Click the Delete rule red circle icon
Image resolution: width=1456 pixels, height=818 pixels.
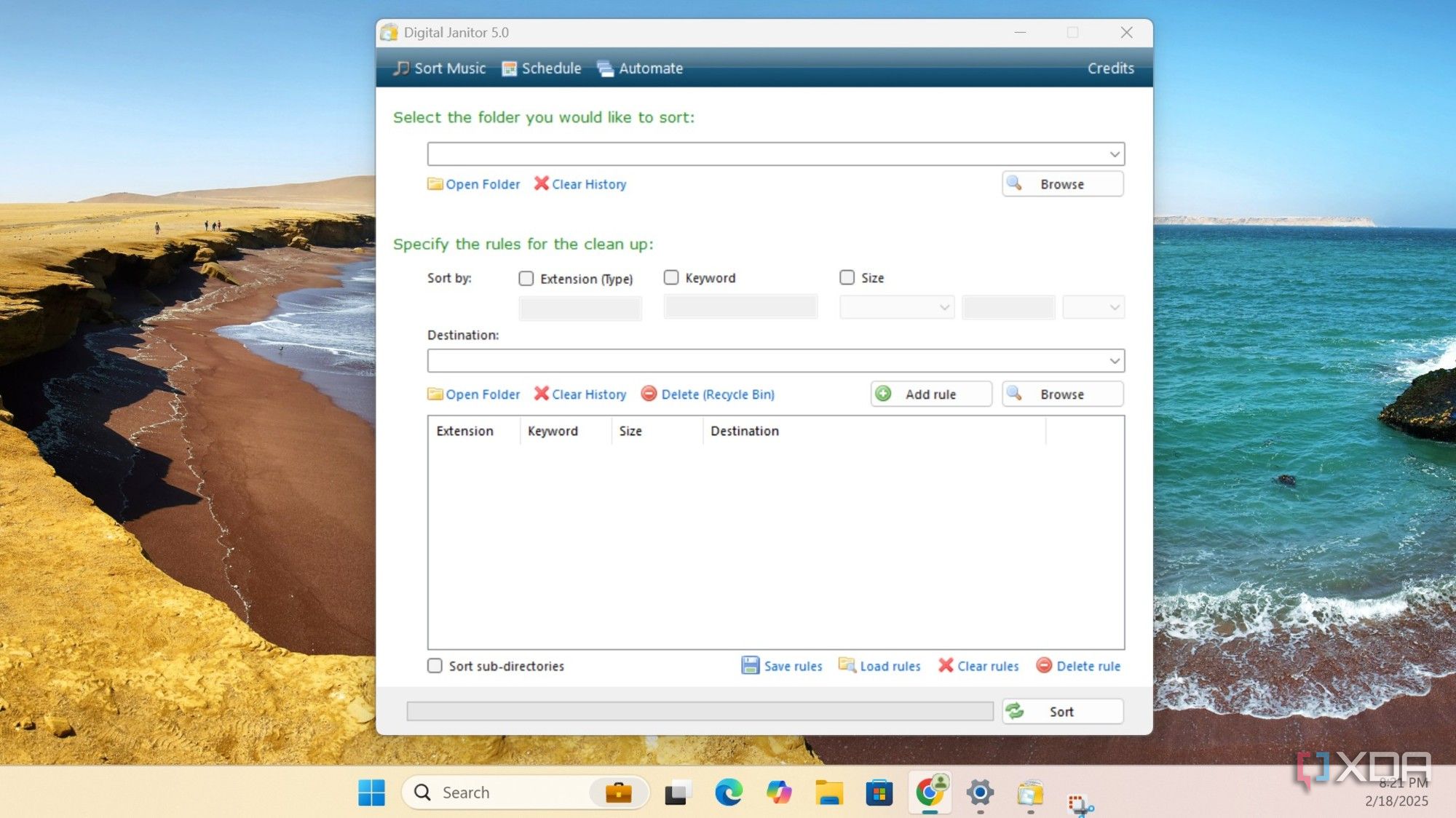coord(1044,665)
